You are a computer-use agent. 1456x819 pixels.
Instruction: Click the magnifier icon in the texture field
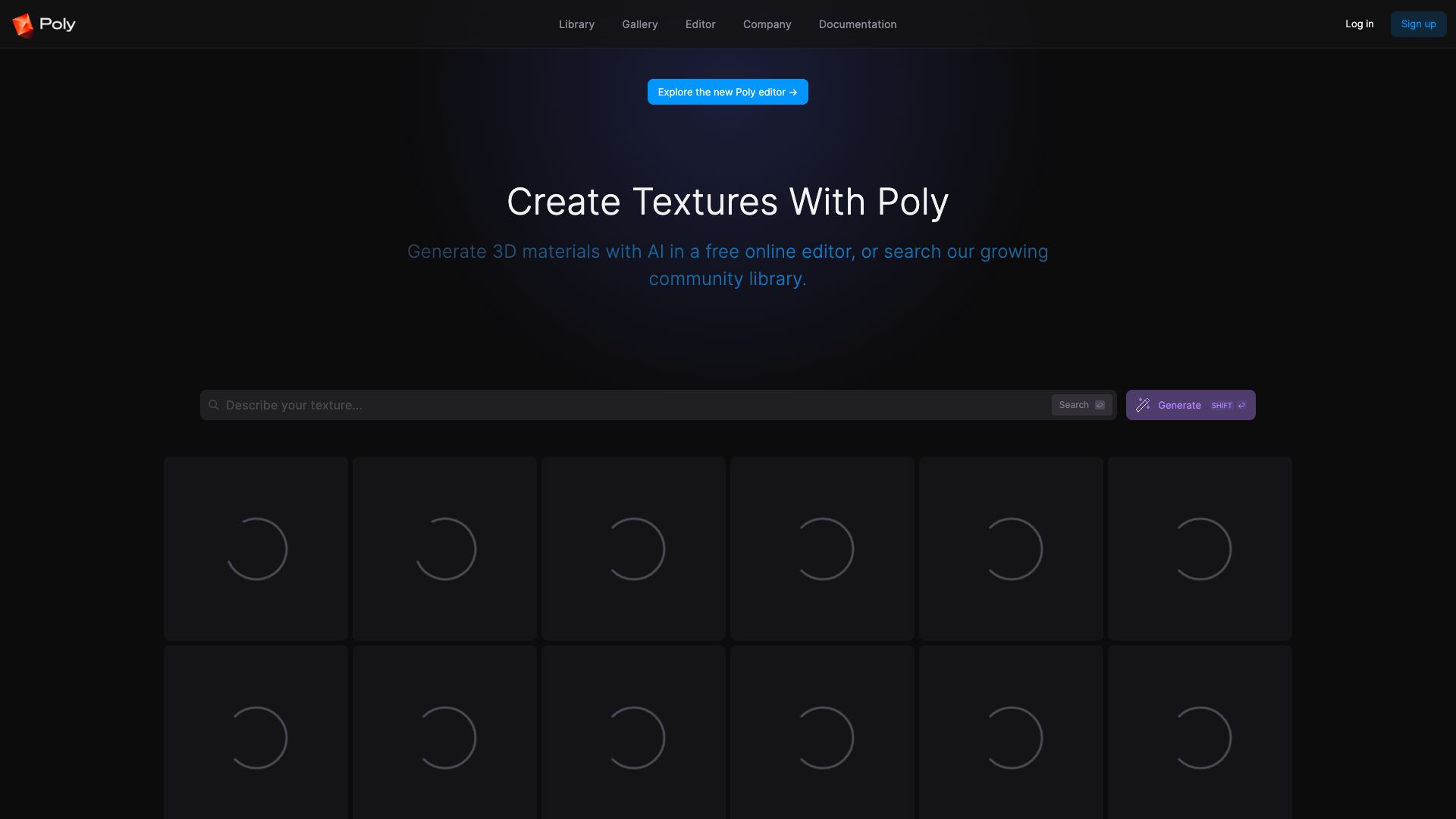214,405
